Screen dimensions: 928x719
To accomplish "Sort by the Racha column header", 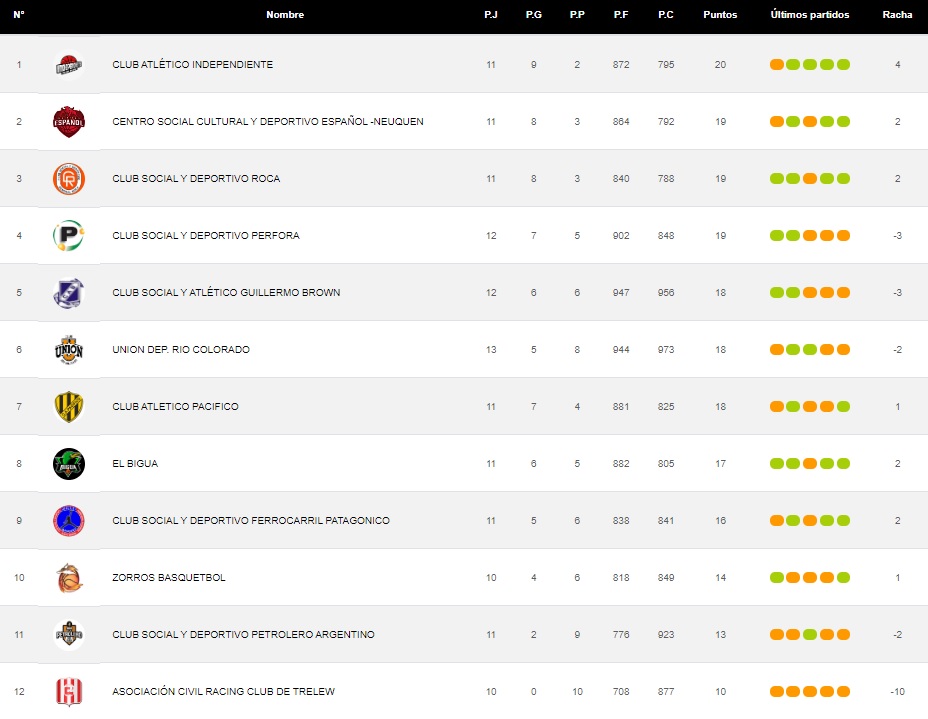I will 897,15.
